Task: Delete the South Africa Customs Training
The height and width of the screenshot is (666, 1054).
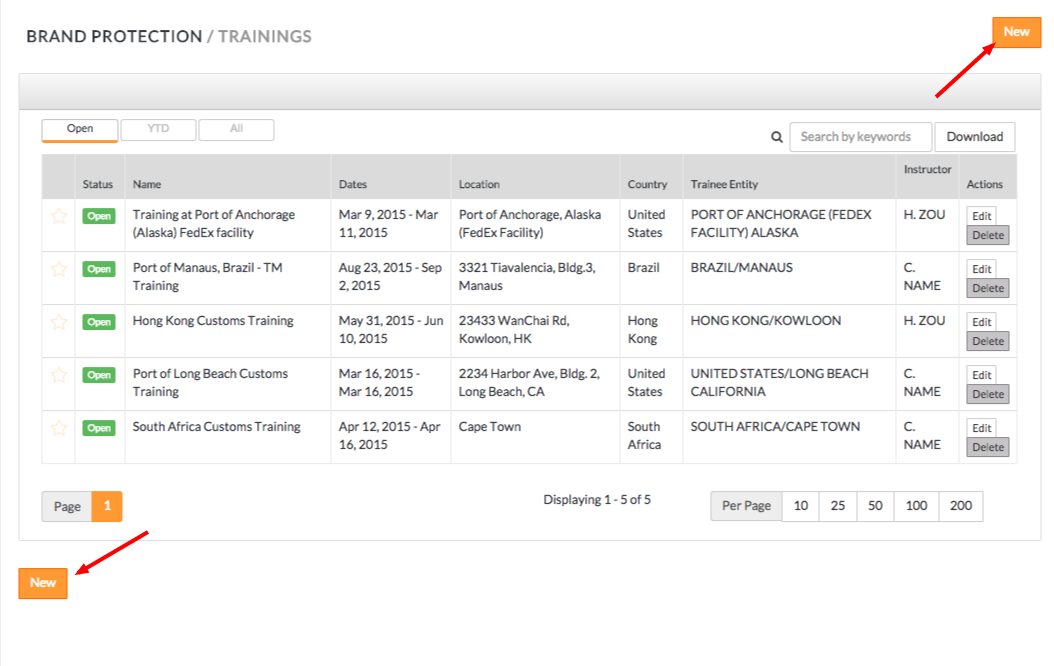Action: 987,447
